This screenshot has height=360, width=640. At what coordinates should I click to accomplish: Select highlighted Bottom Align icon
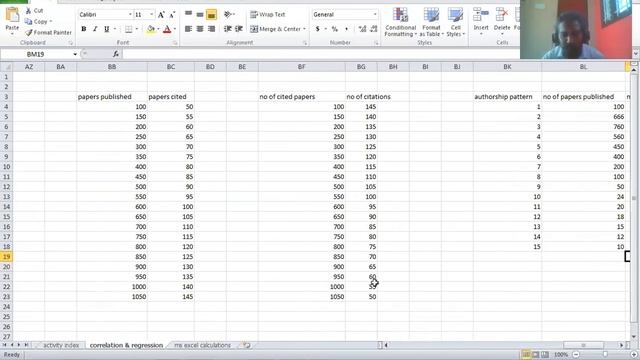coord(211,15)
